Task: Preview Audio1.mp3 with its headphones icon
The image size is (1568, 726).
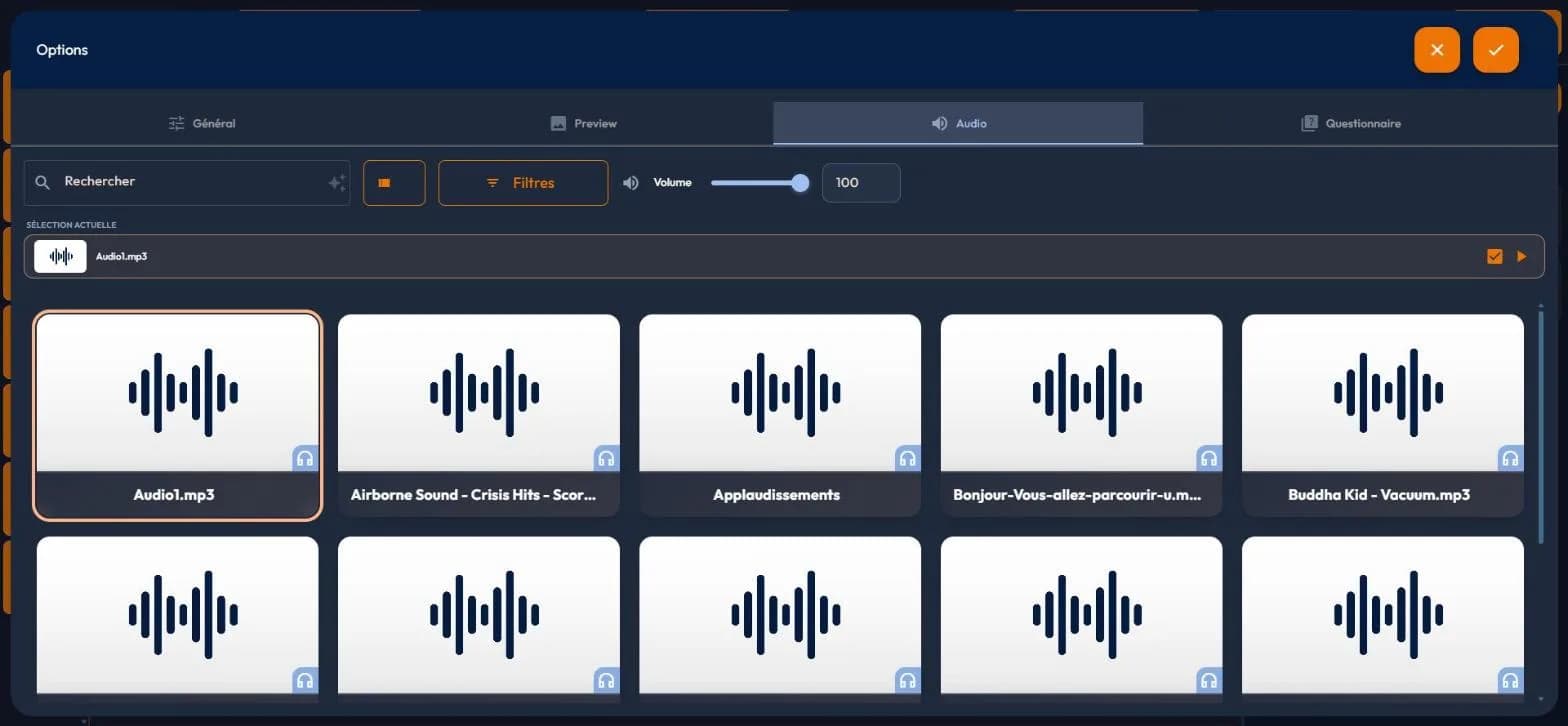Action: pos(305,458)
